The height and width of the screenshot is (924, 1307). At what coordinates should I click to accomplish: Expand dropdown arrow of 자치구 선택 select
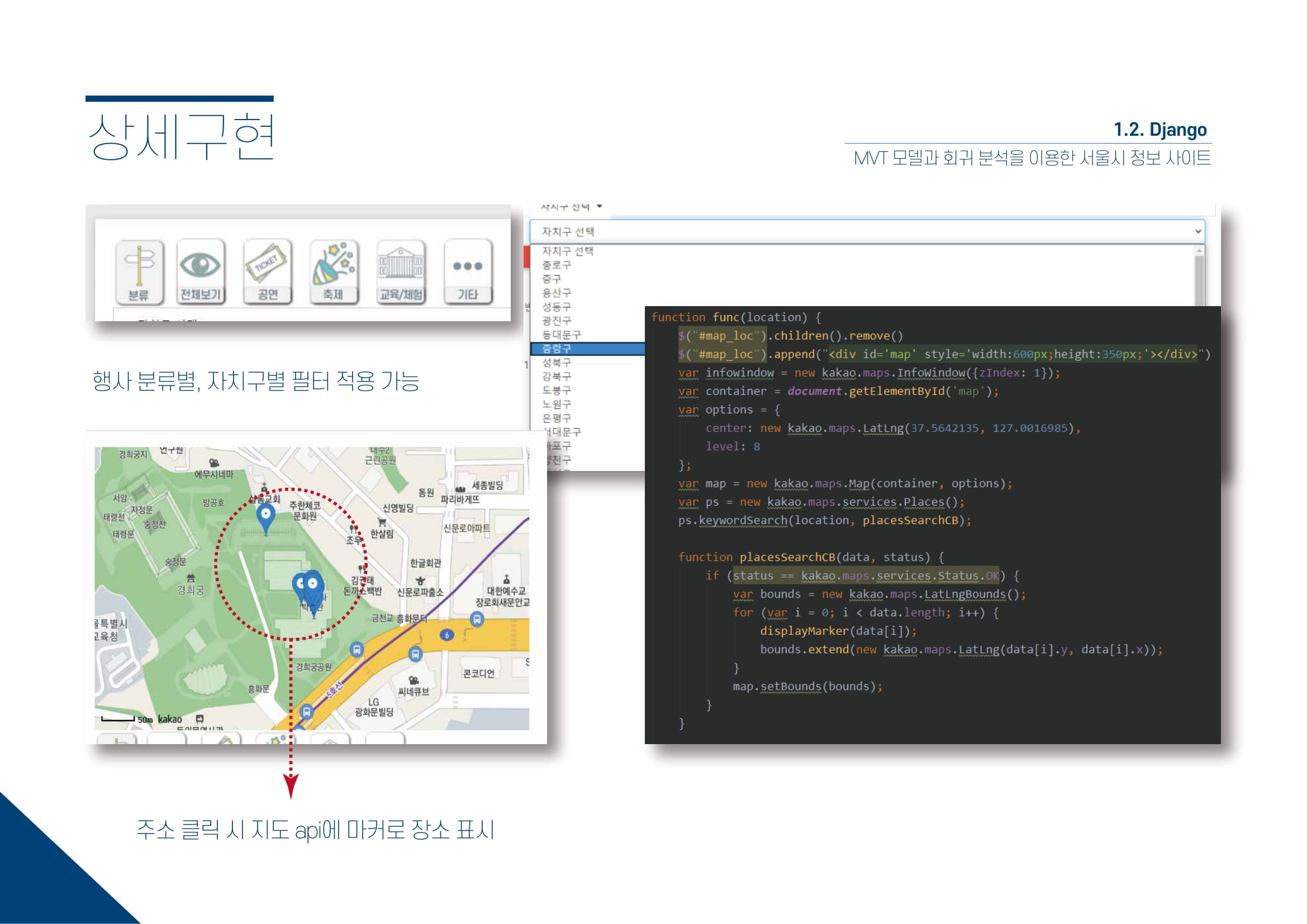click(x=1197, y=232)
